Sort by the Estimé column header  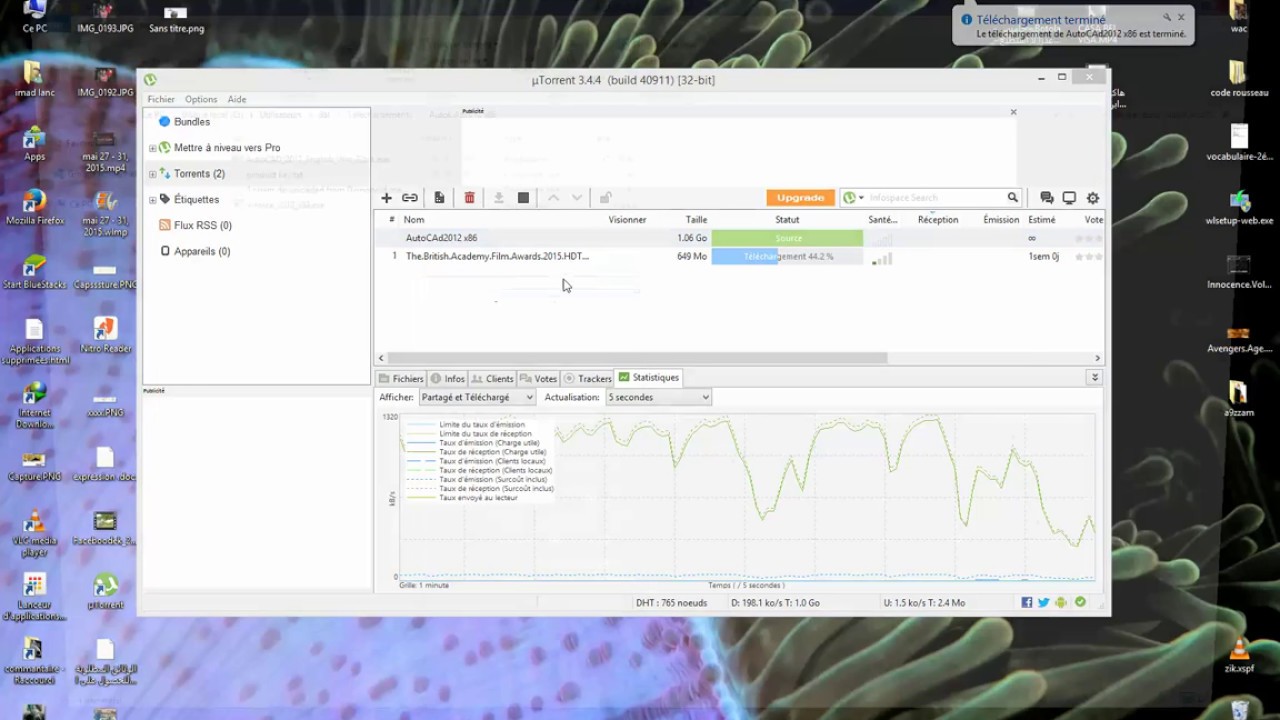tap(1042, 219)
